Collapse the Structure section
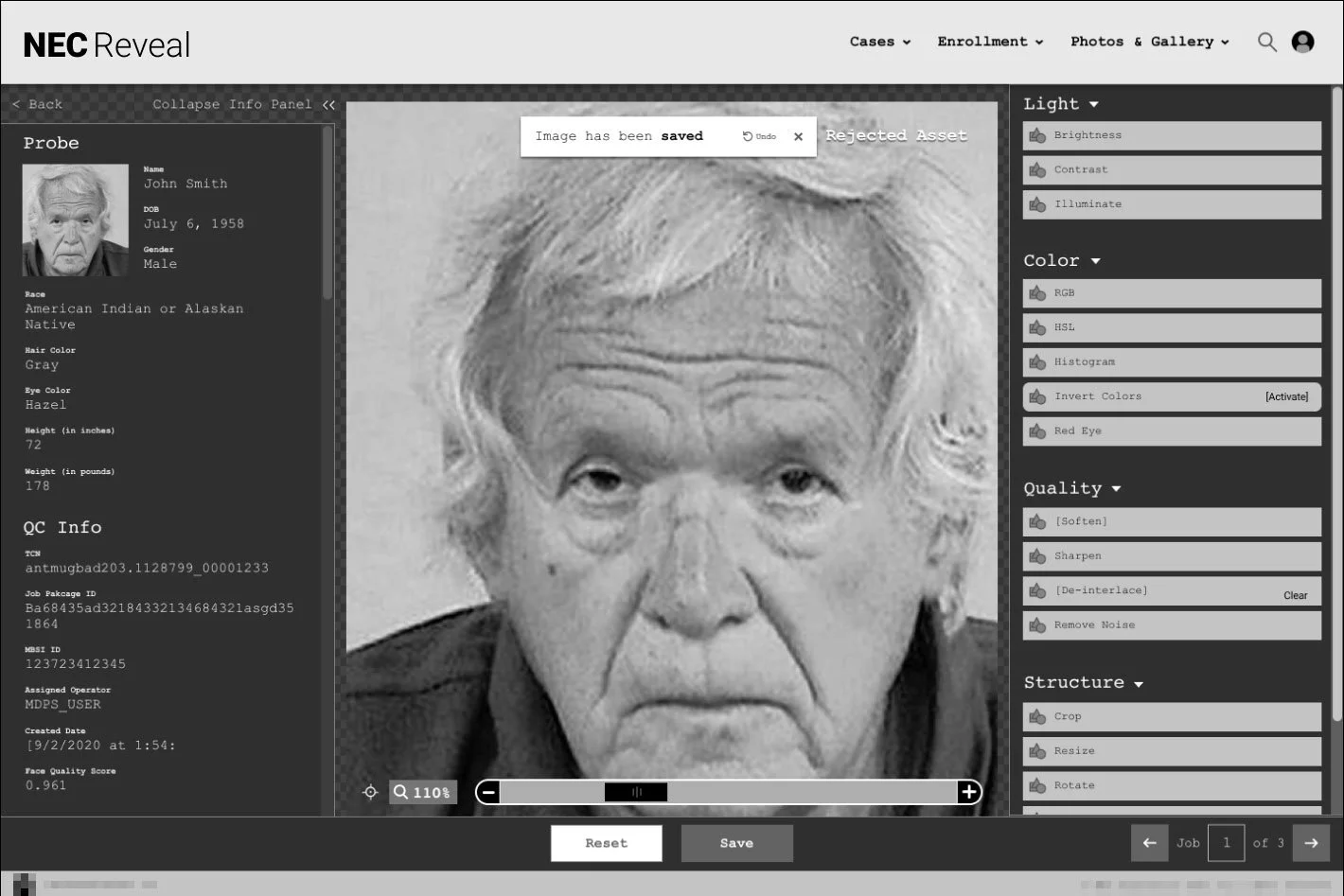The image size is (1344, 896). pyautogui.click(x=1139, y=684)
